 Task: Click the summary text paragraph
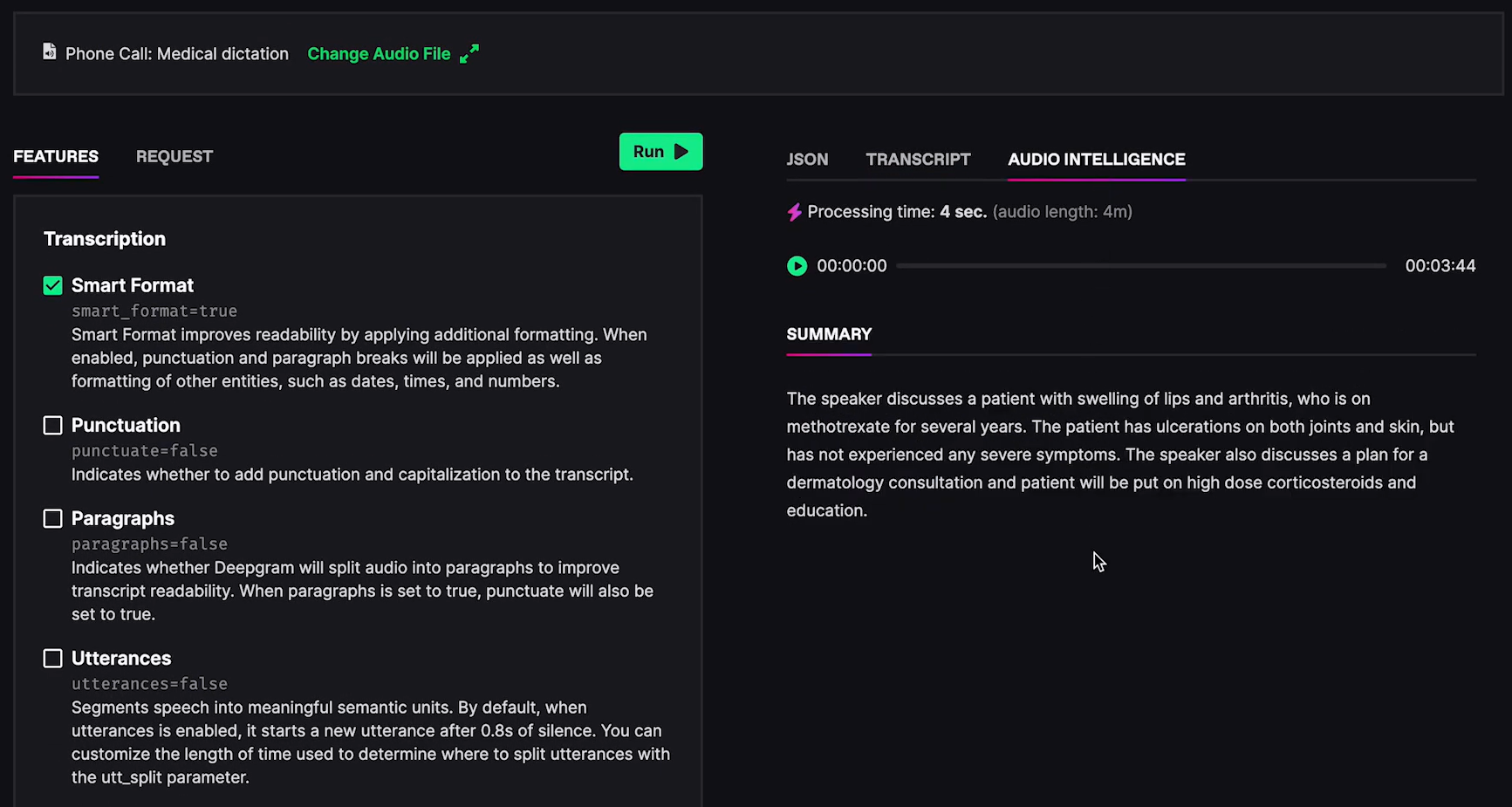tap(1120, 455)
